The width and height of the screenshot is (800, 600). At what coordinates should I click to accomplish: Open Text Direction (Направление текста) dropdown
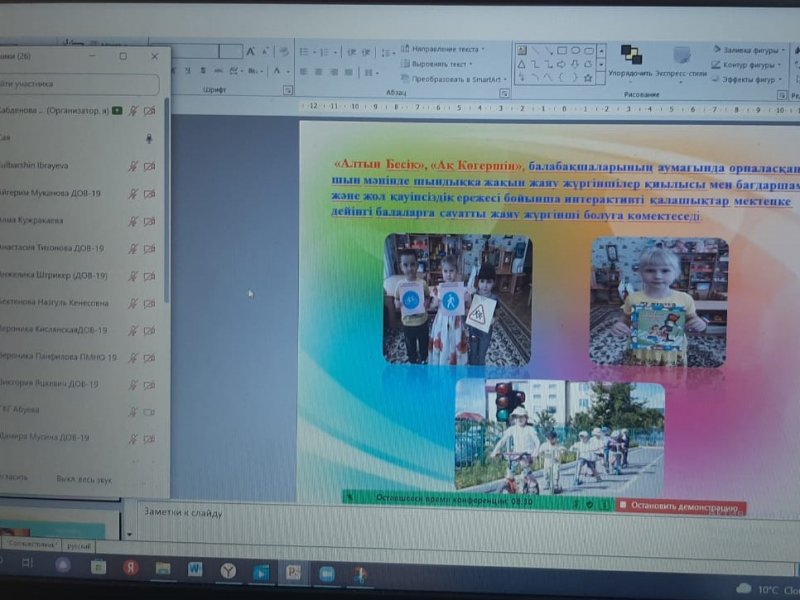[x=444, y=48]
